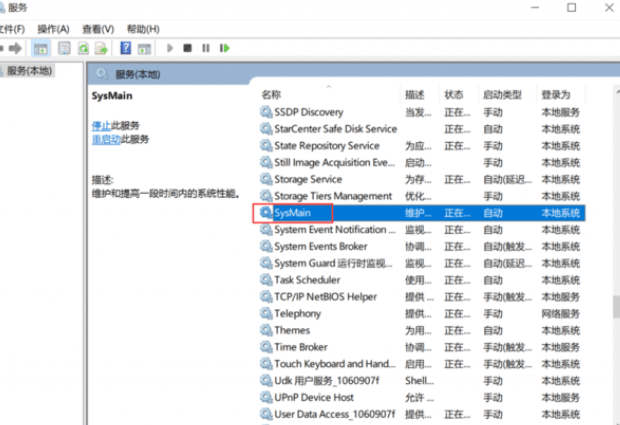The height and width of the screenshot is (425, 620).
Task: Select the Udk 用户服务_1060907f name
Action: (327, 381)
